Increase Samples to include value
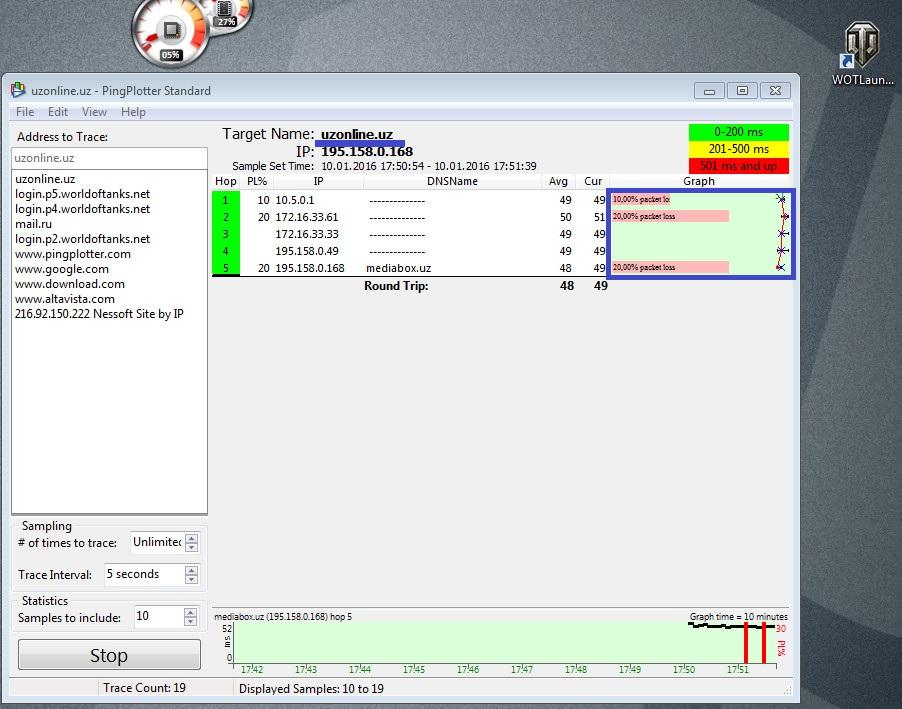Screen dimensions: 902x709 (190, 612)
